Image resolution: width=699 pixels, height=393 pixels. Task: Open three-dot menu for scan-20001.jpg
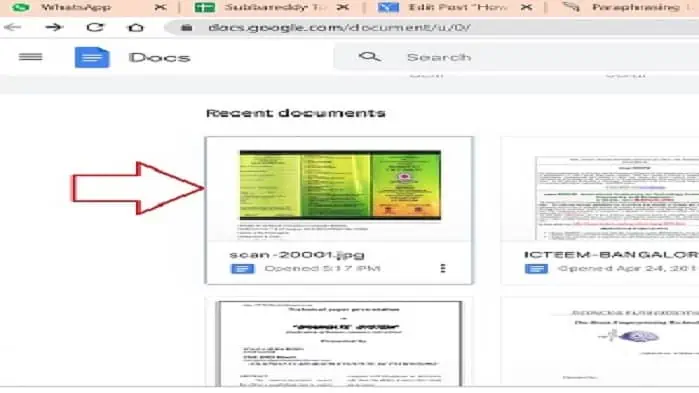coord(443,268)
